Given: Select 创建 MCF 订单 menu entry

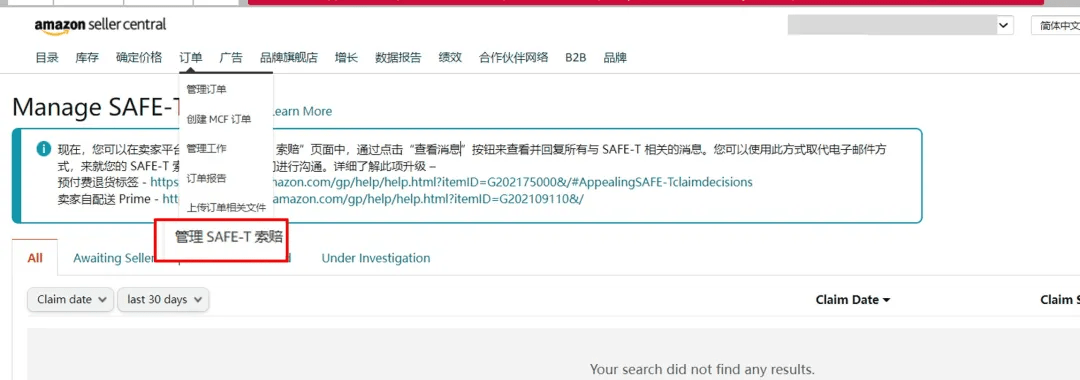Looking at the screenshot, I should (219, 119).
